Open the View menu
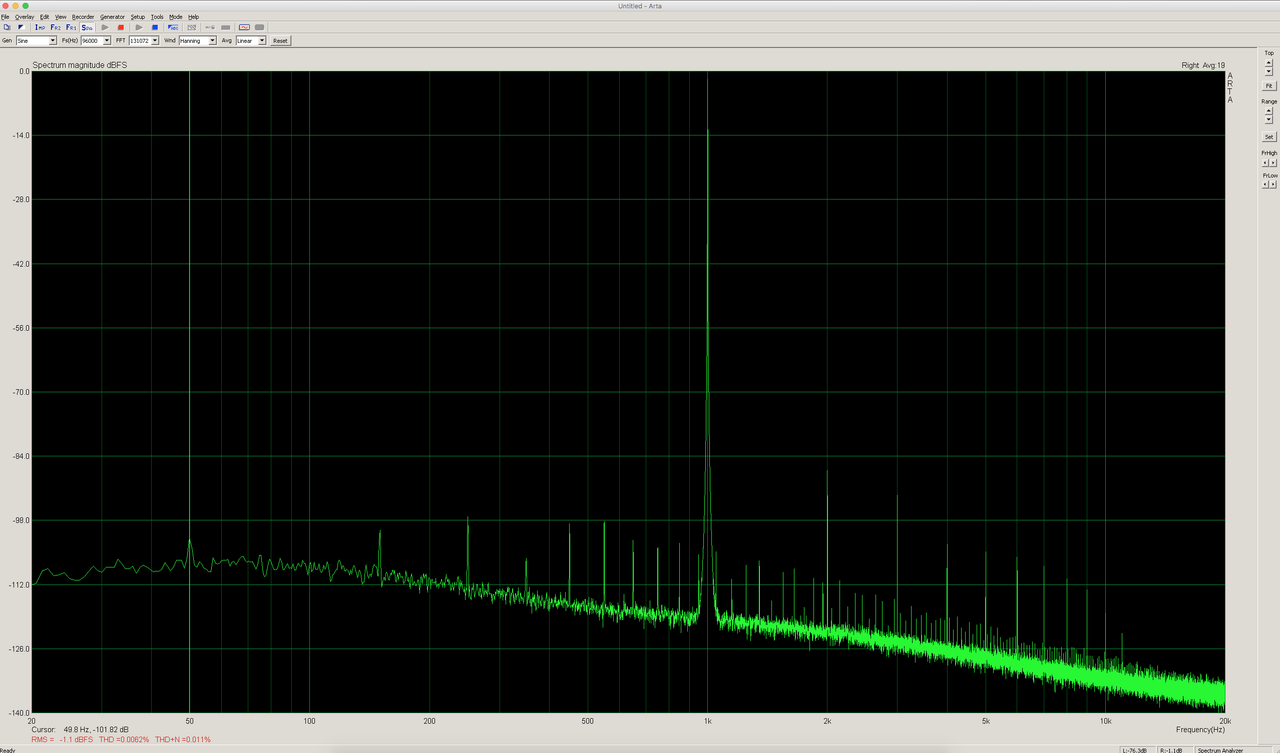 click(61, 17)
